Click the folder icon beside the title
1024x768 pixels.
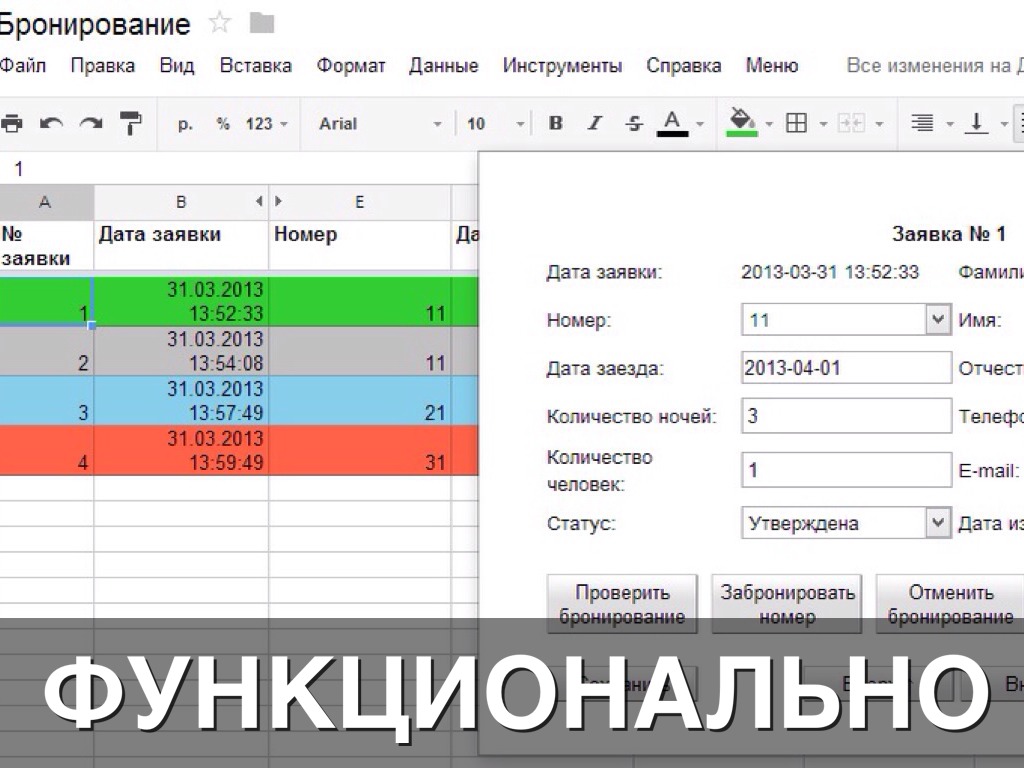coord(261,24)
